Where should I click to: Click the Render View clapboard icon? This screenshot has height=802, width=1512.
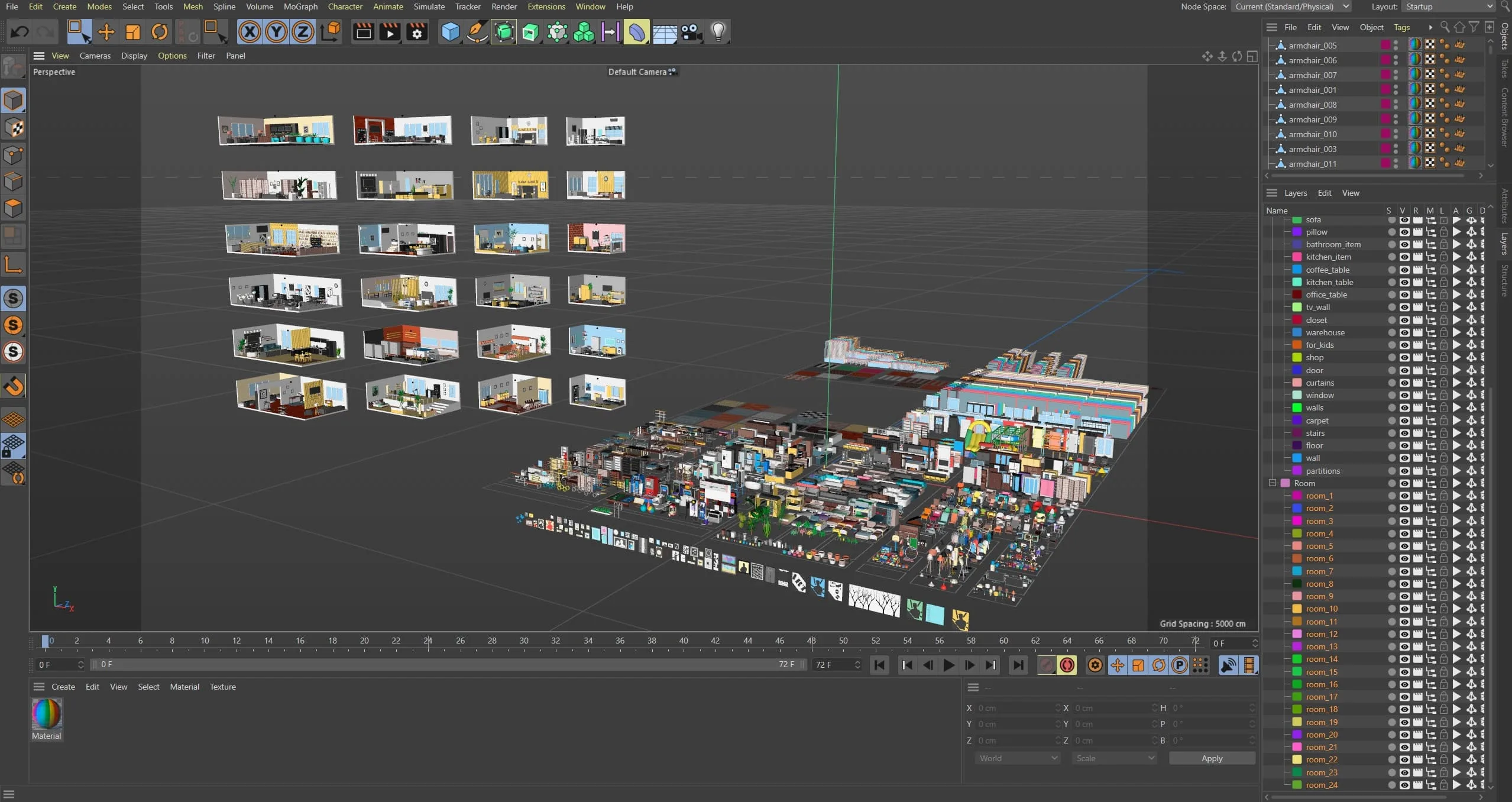[364, 32]
